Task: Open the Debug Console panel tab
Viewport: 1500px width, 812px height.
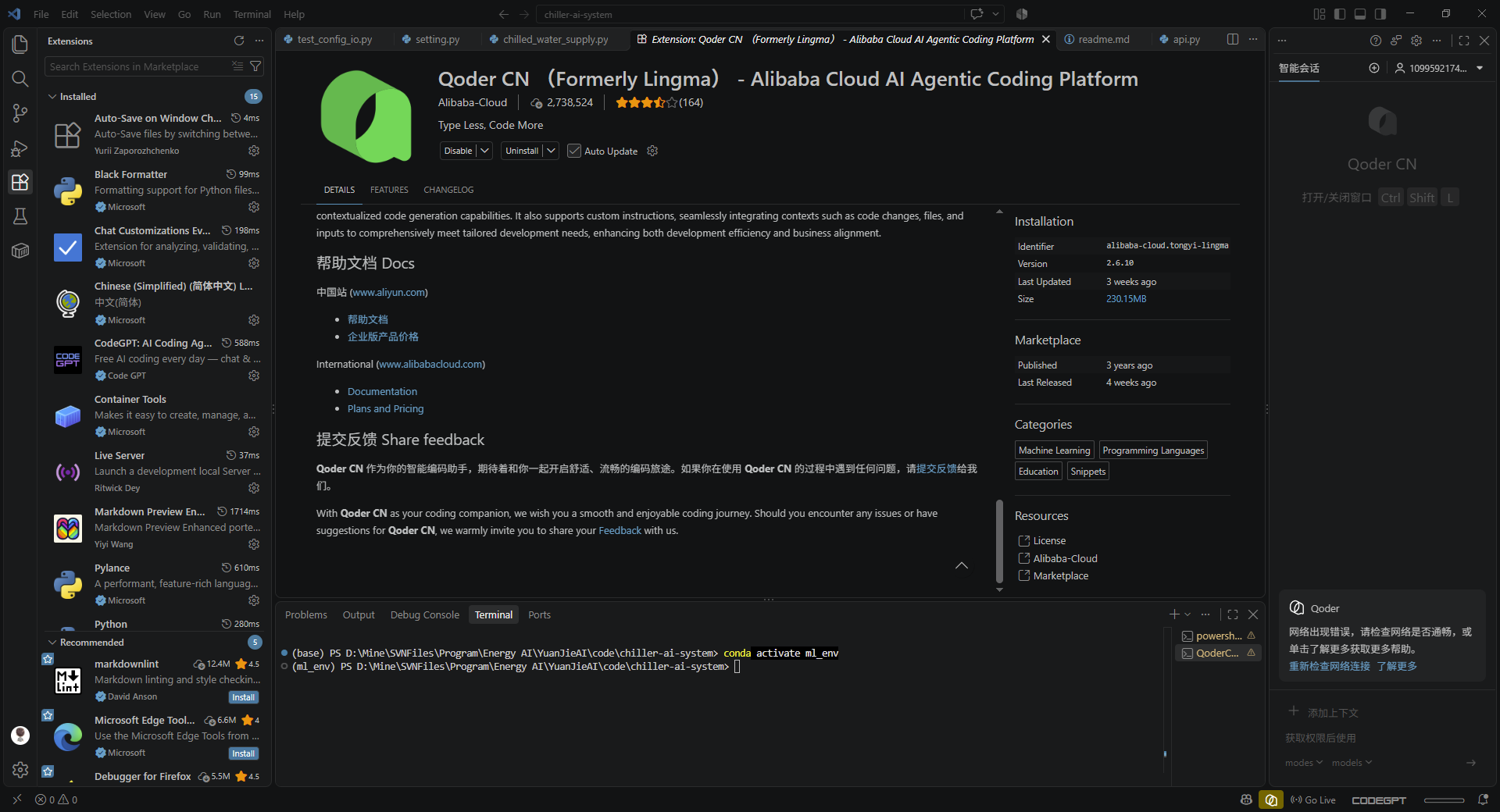Action: (424, 614)
